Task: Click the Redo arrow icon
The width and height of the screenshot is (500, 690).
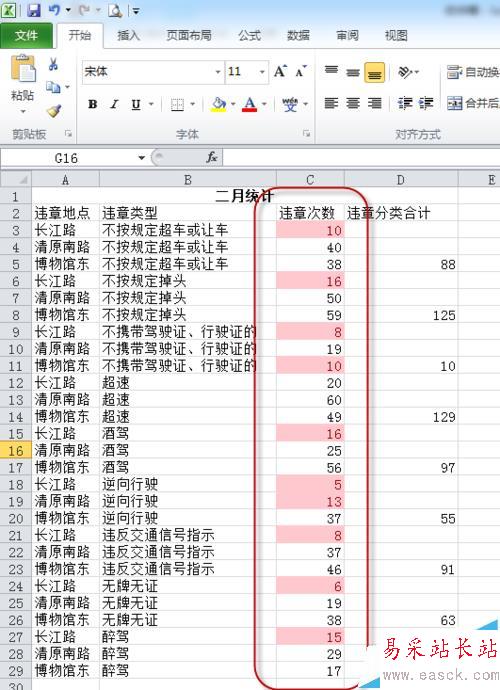Action: tap(85, 10)
